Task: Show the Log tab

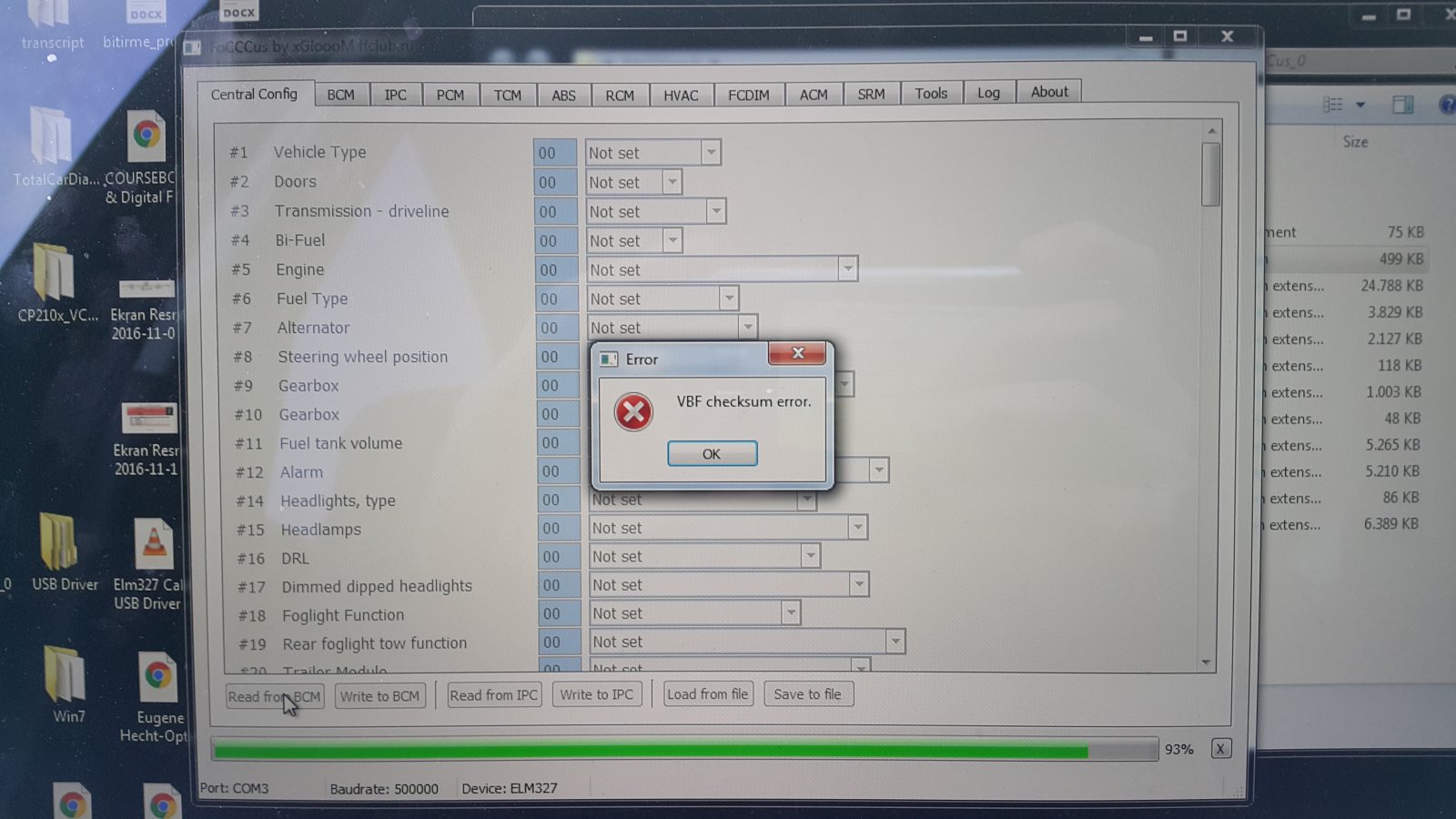Action: tap(988, 92)
